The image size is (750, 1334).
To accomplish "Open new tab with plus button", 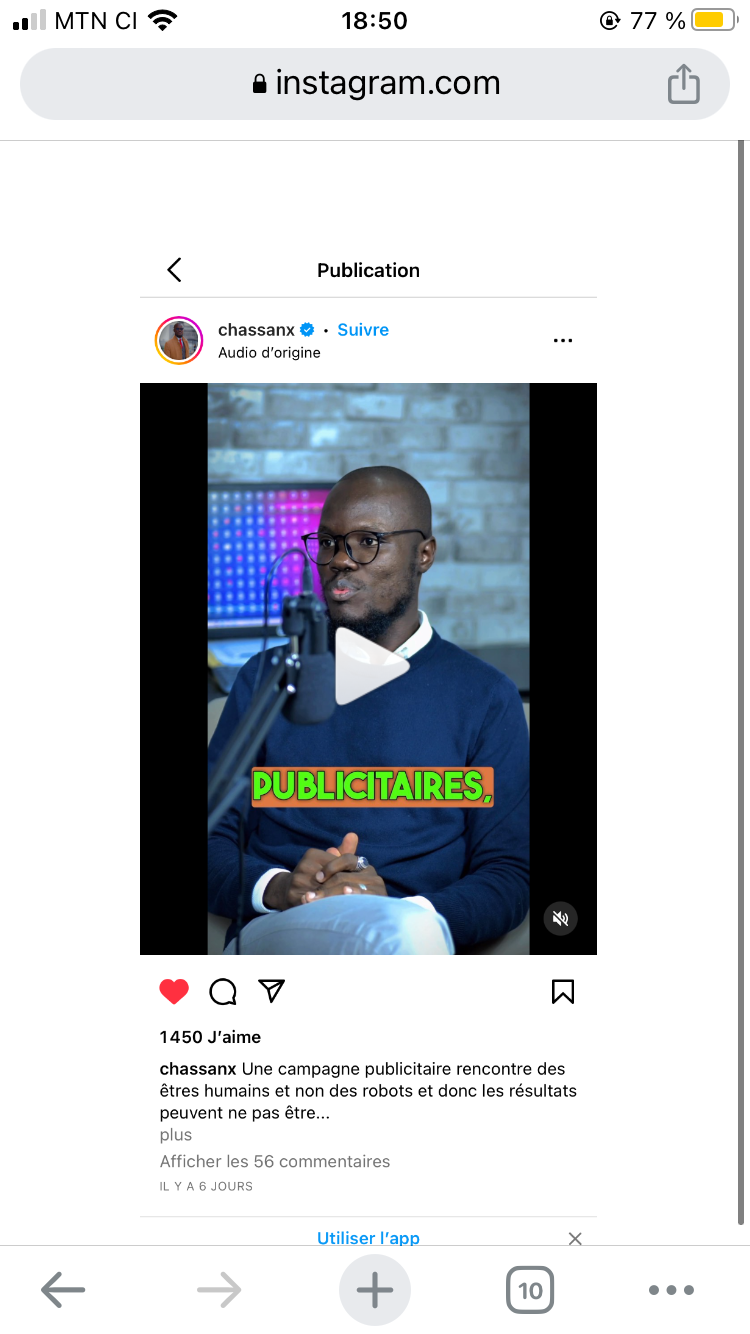I will click(375, 1290).
